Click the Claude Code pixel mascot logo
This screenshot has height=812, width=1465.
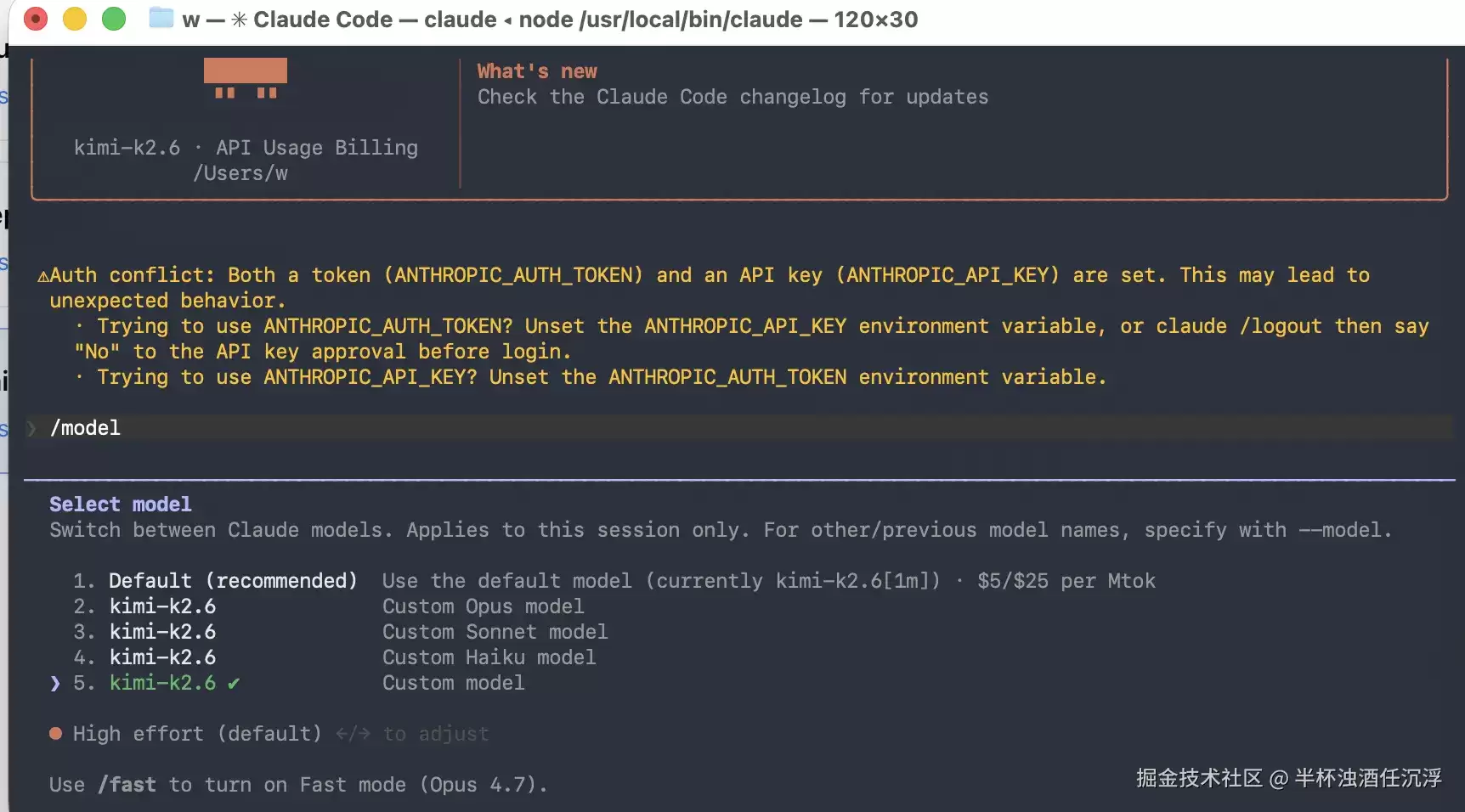click(x=246, y=78)
